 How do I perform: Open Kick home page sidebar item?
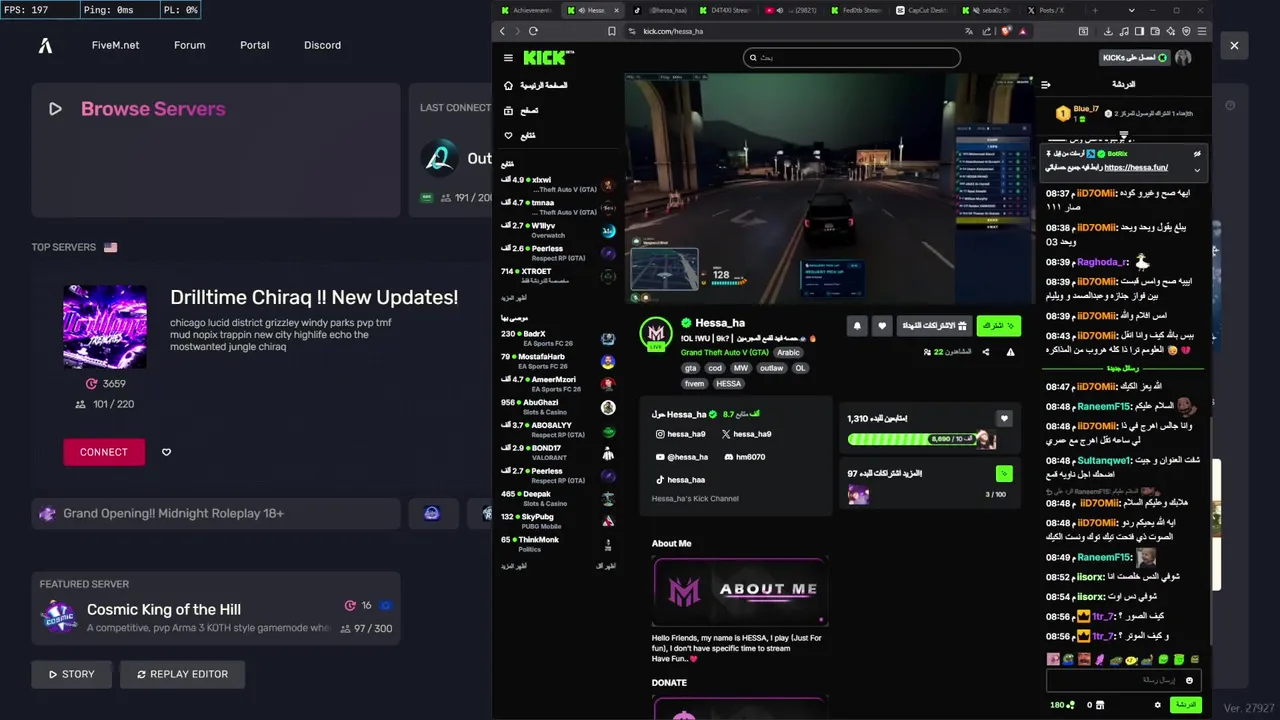(x=535, y=86)
